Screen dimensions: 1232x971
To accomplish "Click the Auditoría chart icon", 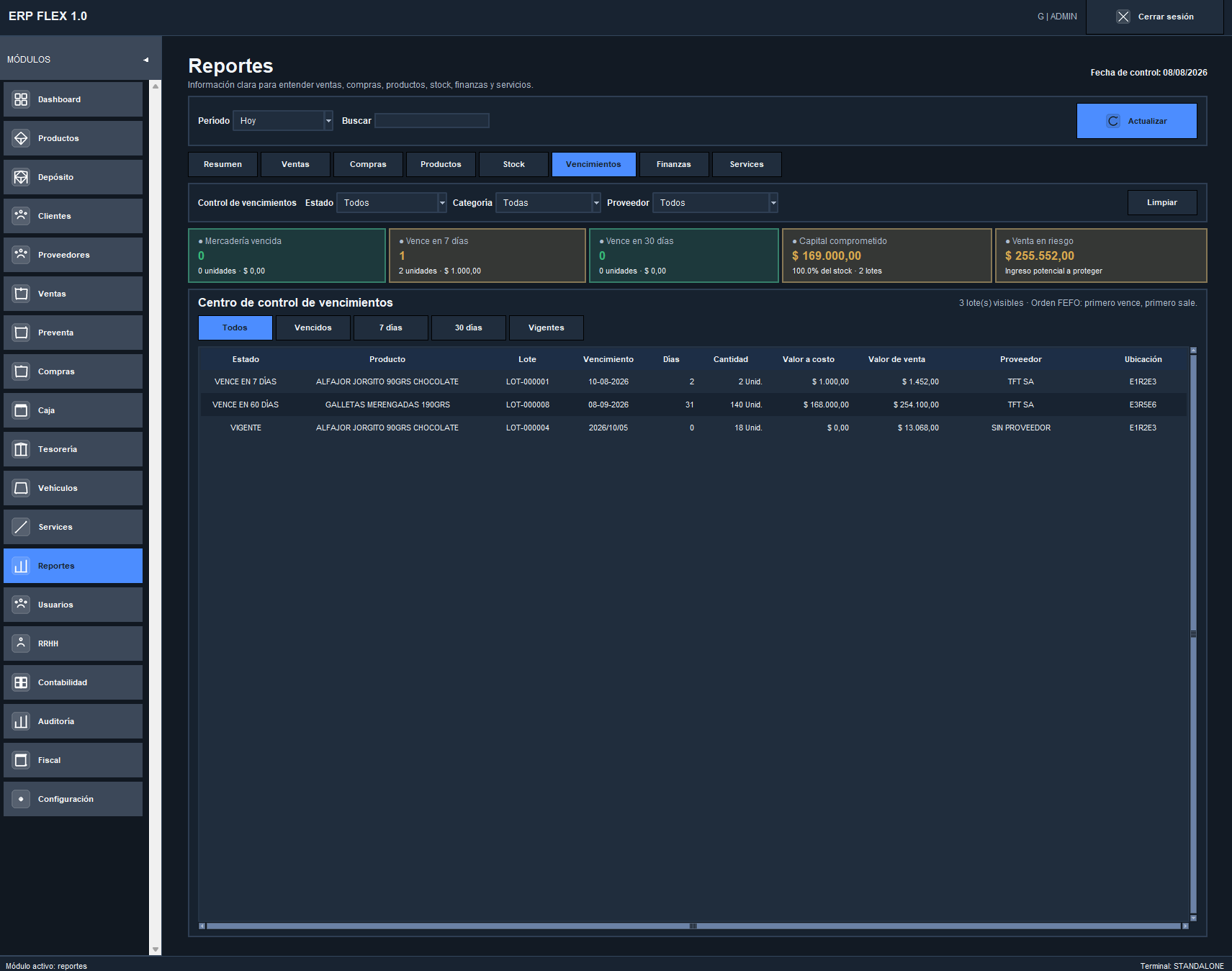I will [21, 721].
